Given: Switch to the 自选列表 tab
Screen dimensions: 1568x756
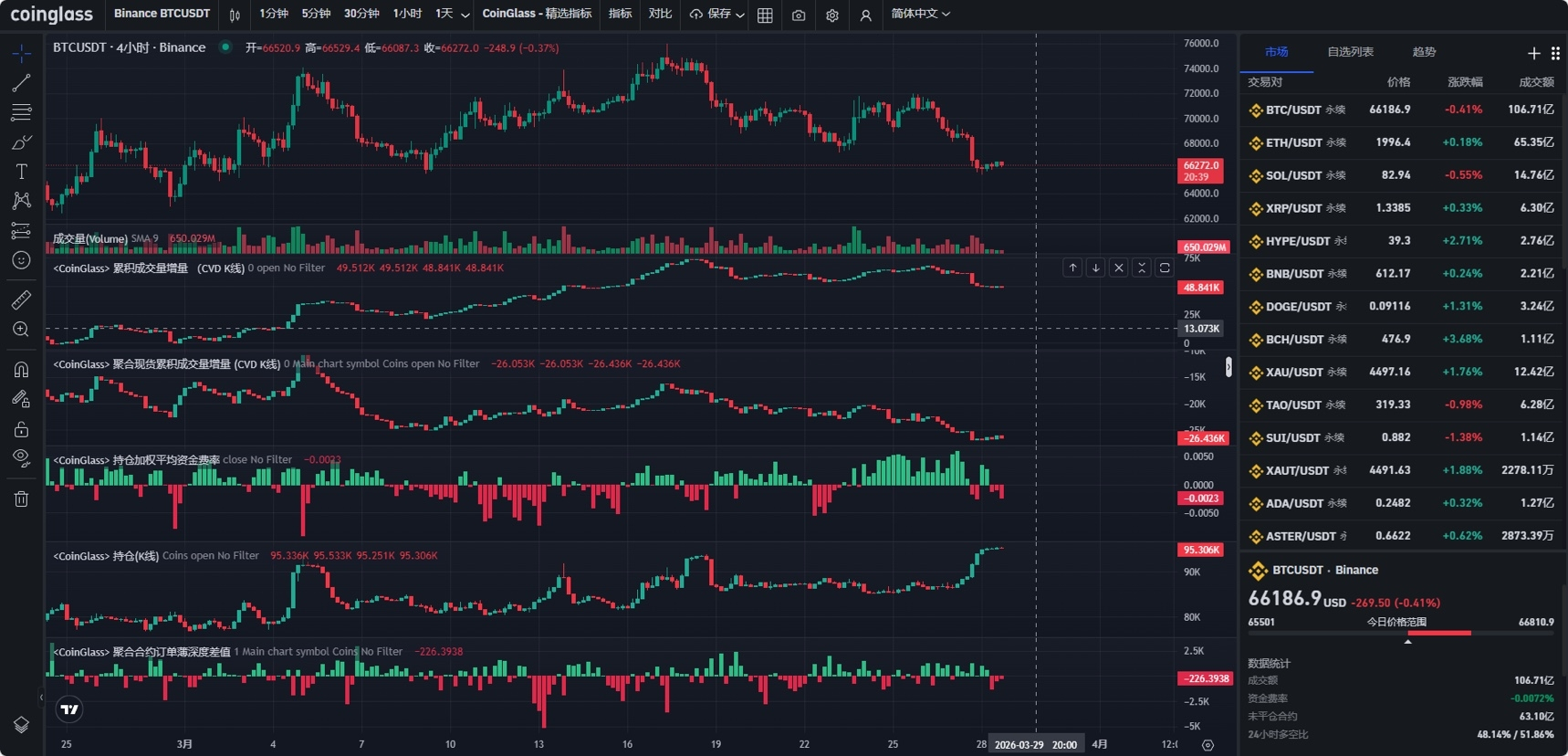Looking at the screenshot, I should pos(1350,52).
